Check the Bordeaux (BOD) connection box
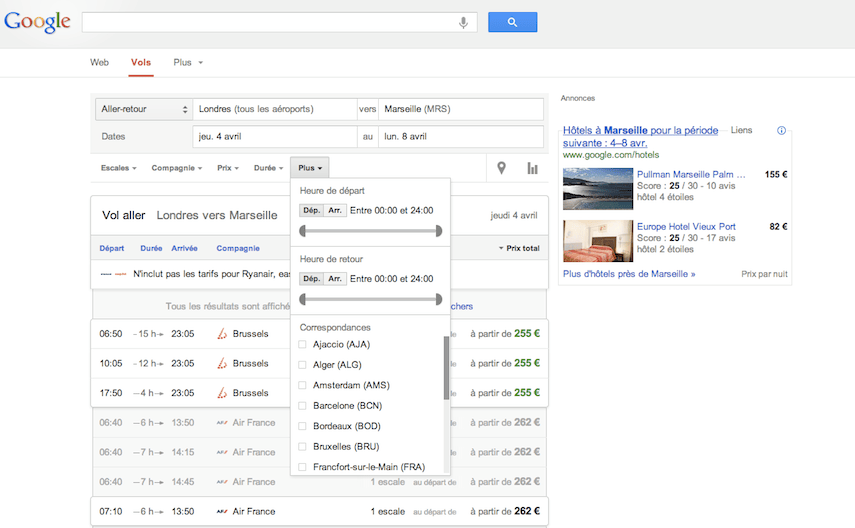855x528 pixels. (302, 426)
